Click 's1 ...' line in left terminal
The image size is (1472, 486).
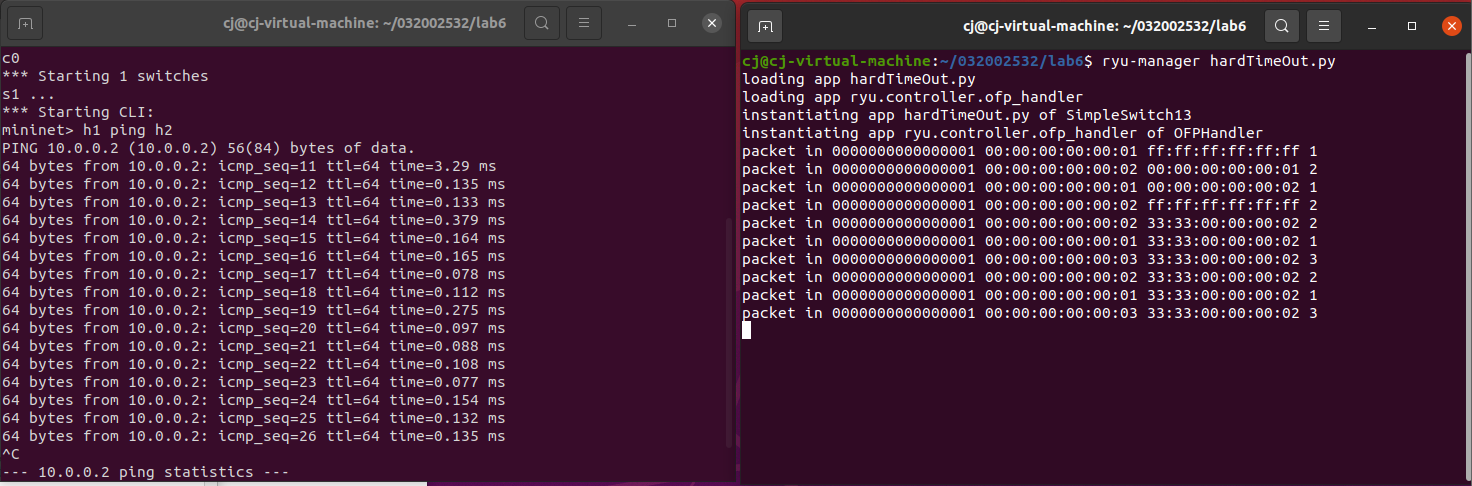coord(28,94)
